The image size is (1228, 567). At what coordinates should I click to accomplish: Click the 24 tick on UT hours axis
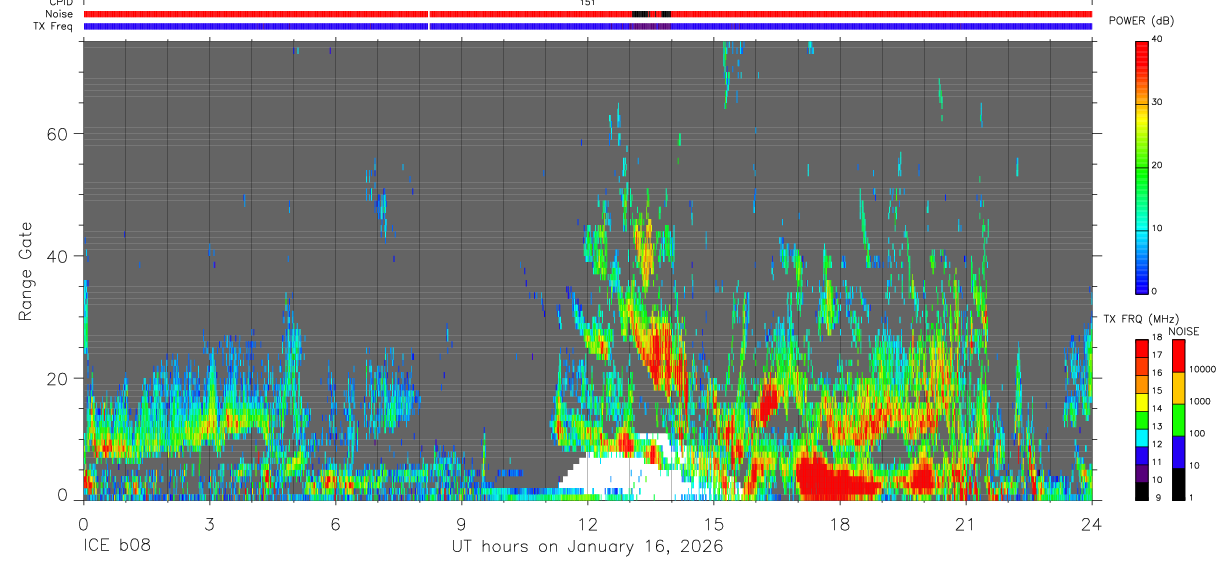1092,524
